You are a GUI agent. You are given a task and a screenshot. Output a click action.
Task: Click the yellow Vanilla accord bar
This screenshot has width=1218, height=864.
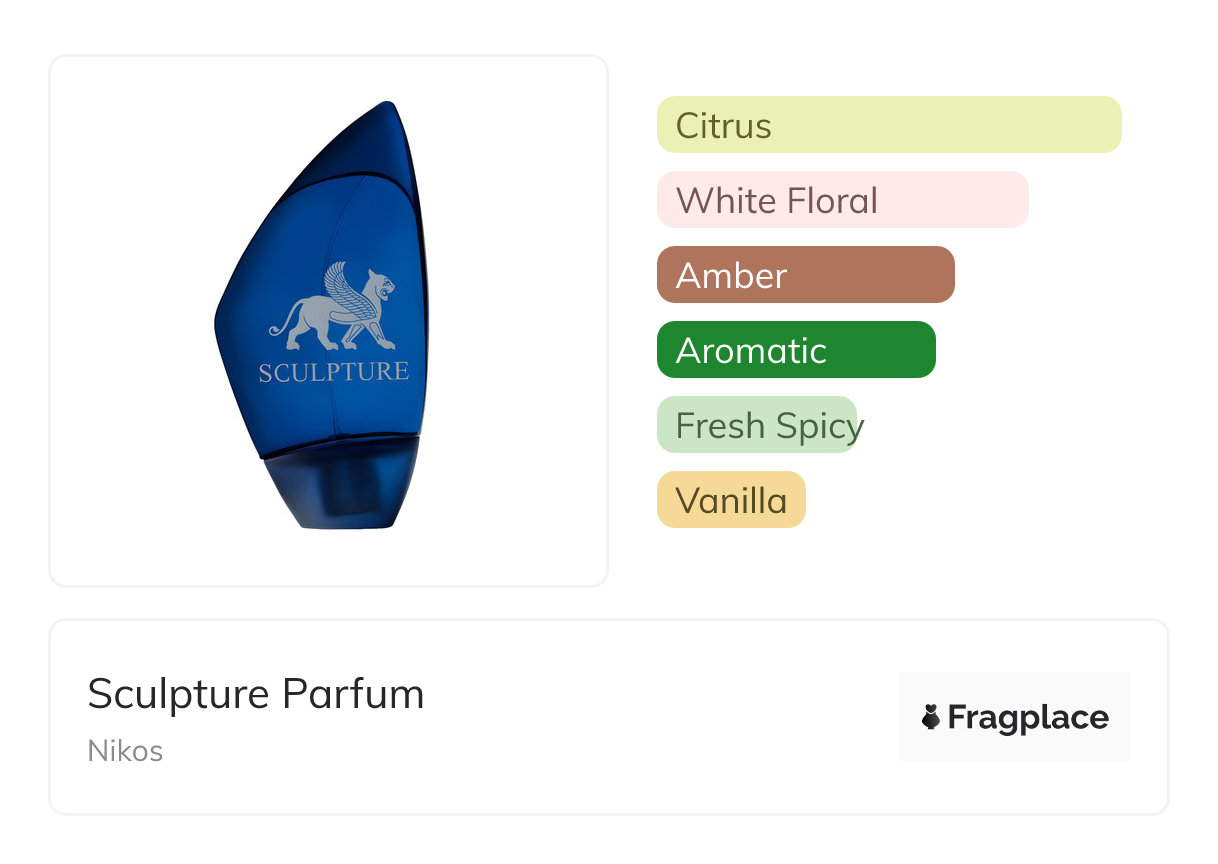coord(731,500)
